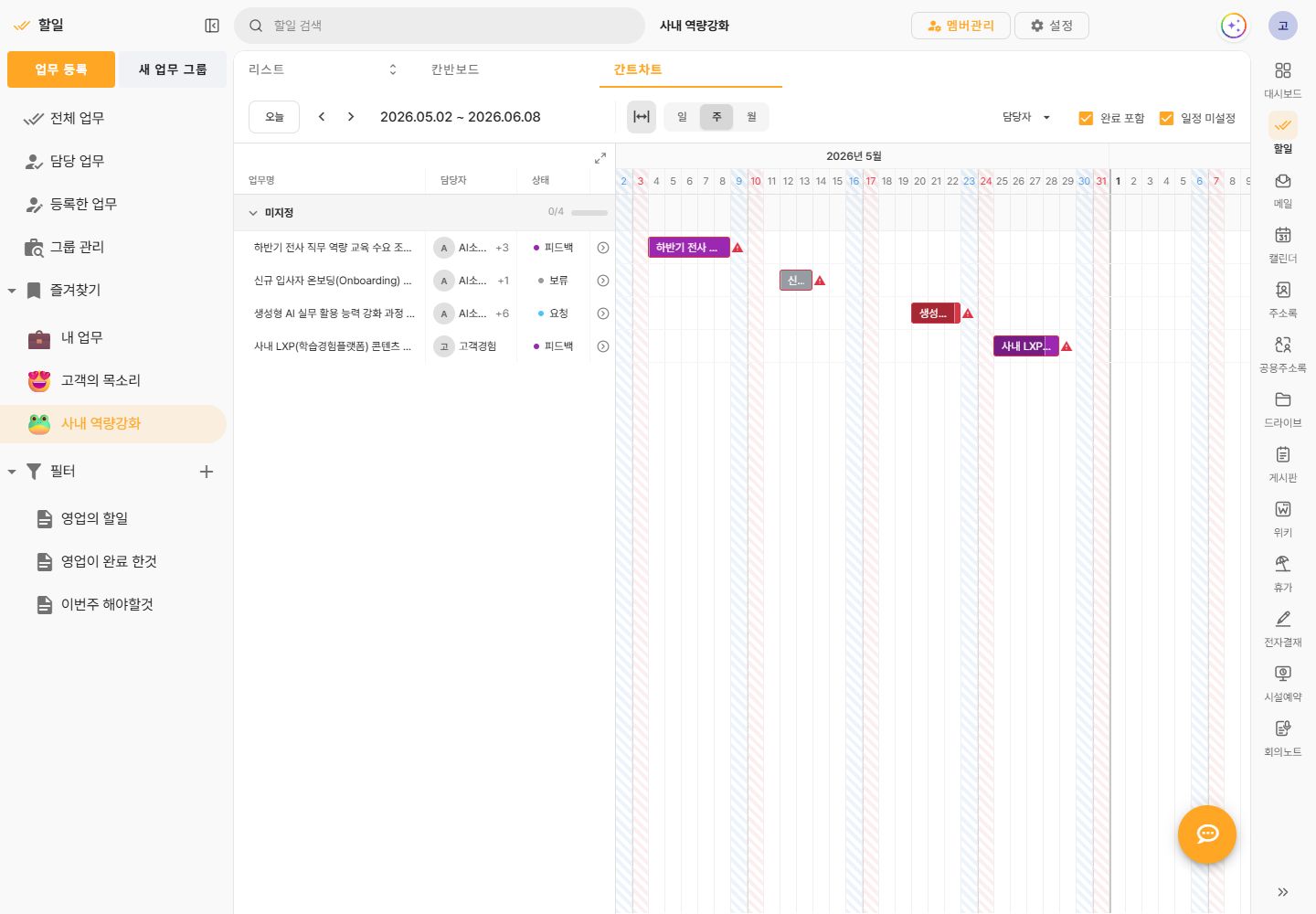1316x914 pixels.
Task: Open 대시보드 in the right app rail
Action: point(1283,80)
